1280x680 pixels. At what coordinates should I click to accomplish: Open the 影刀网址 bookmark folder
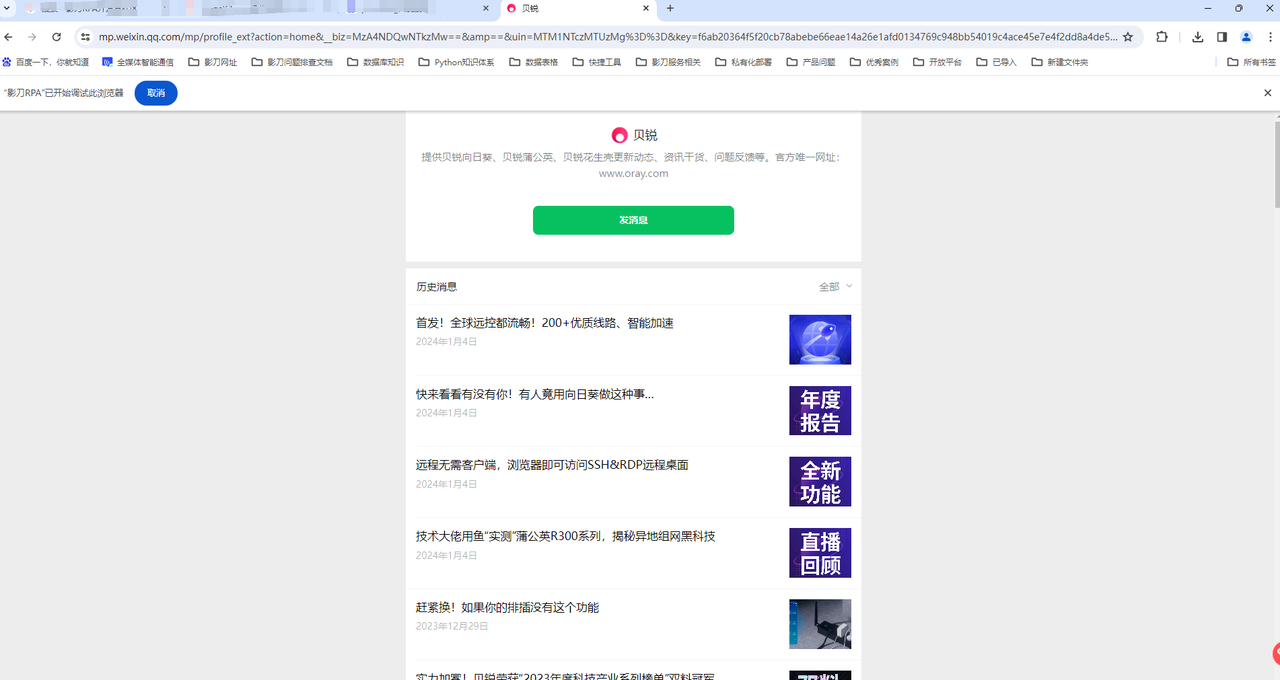click(213, 62)
